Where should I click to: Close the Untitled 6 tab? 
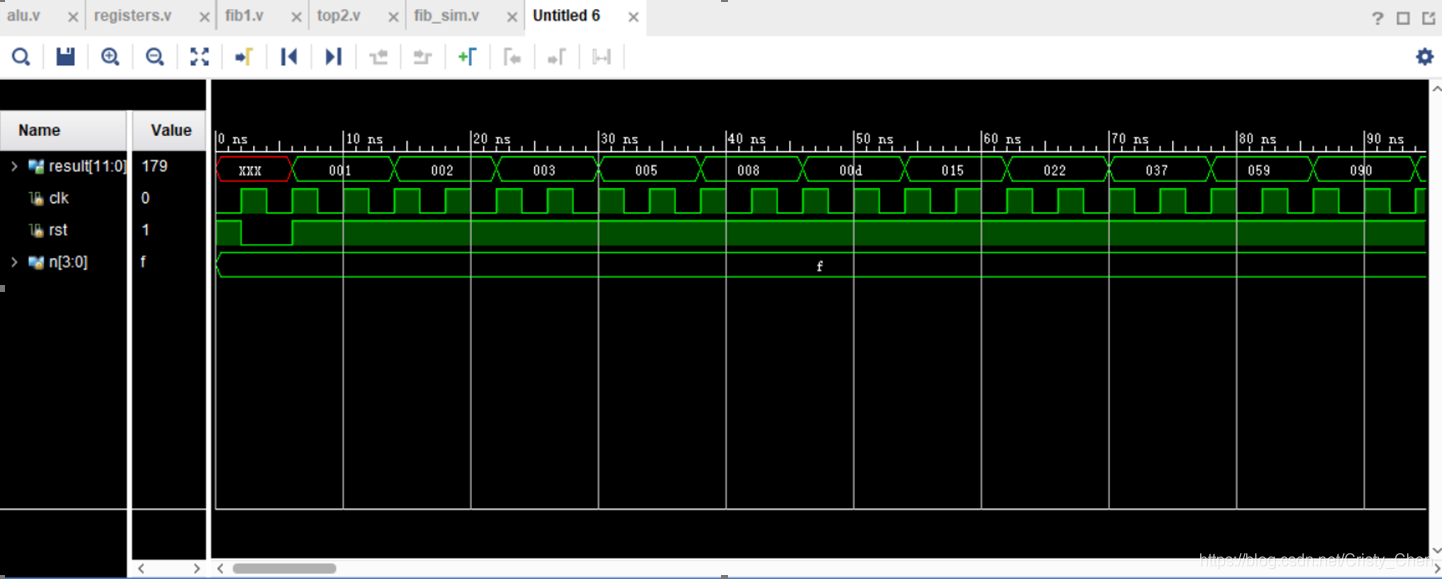pos(632,18)
